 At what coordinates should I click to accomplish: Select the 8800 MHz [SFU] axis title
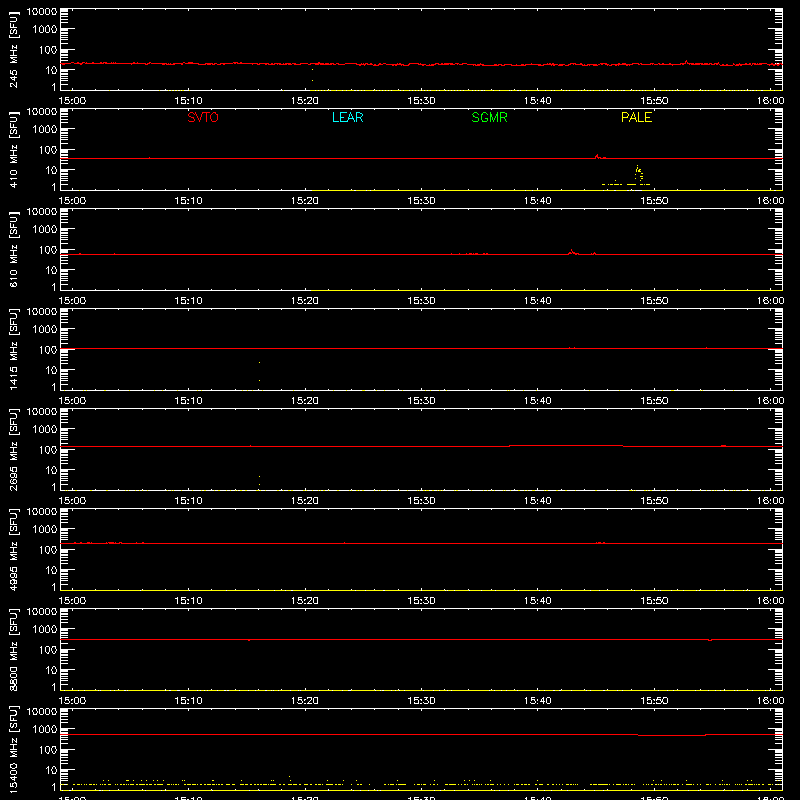[13, 650]
